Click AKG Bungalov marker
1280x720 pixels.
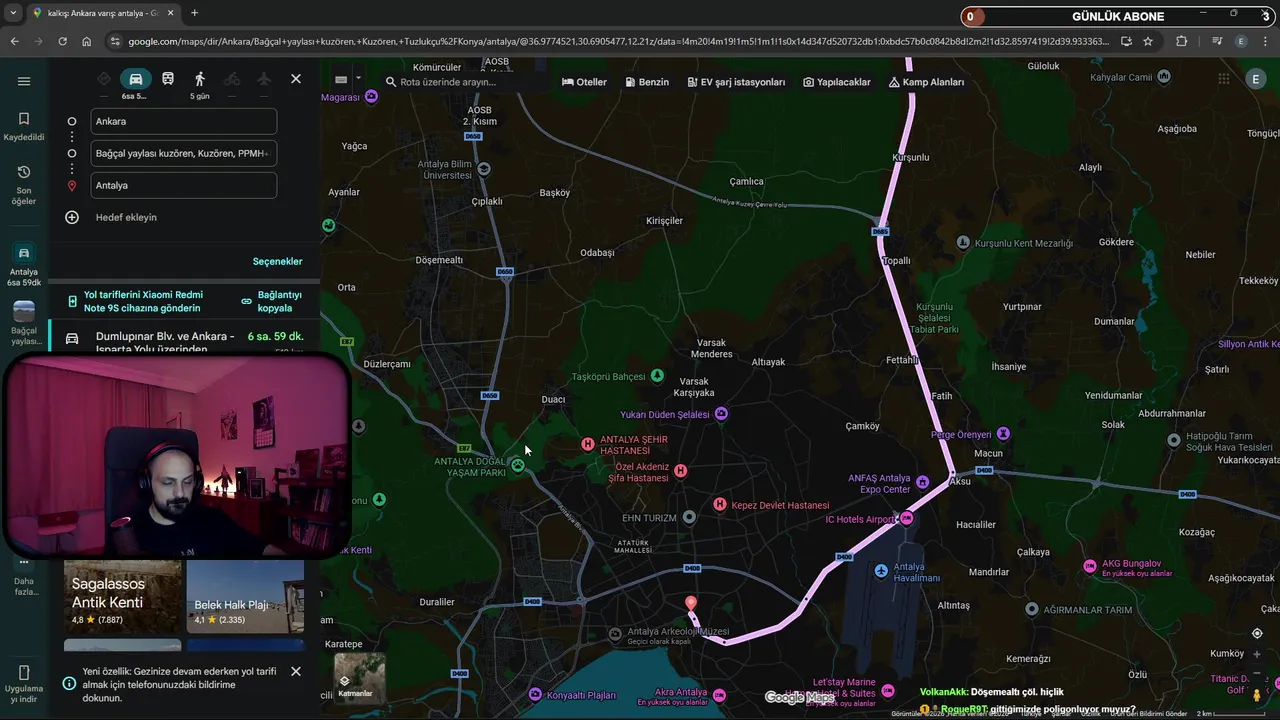tap(1090, 566)
